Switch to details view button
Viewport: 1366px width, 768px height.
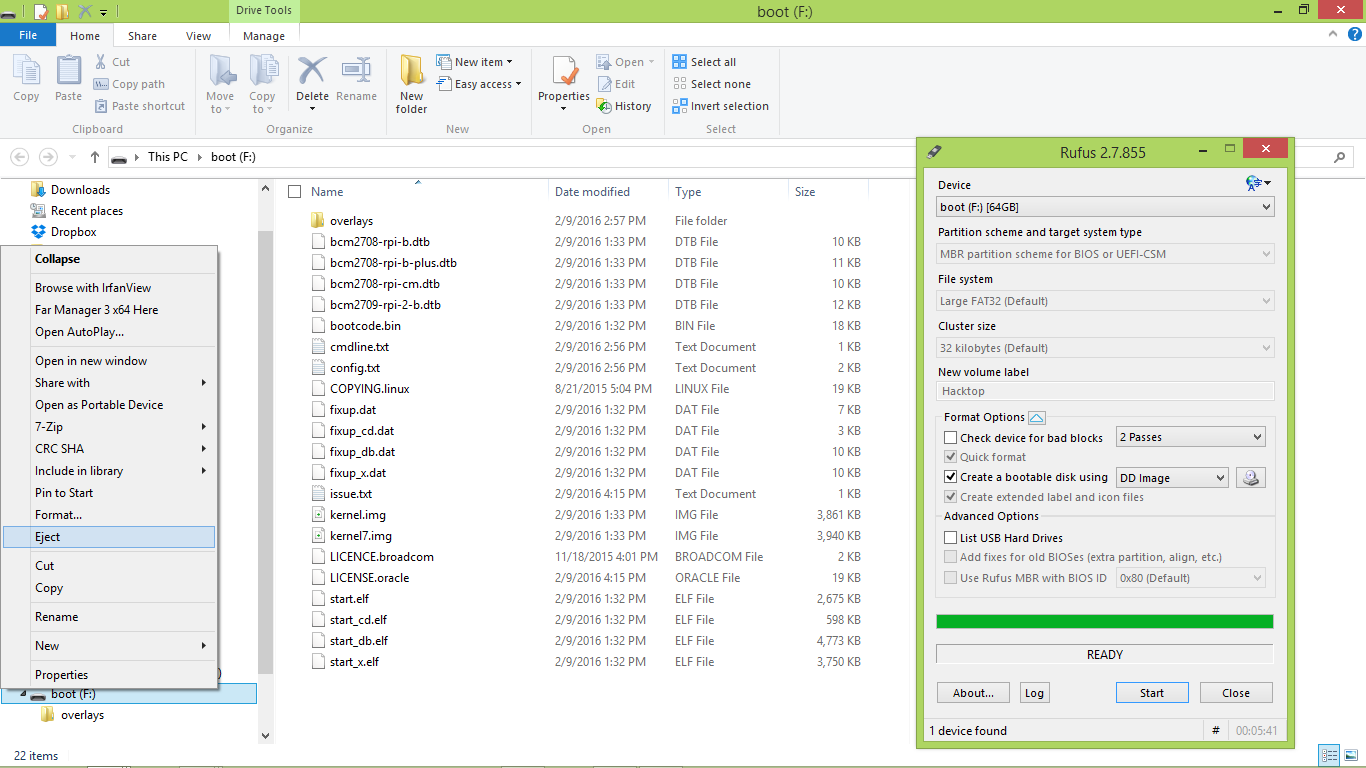click(x=1330, y=756)
